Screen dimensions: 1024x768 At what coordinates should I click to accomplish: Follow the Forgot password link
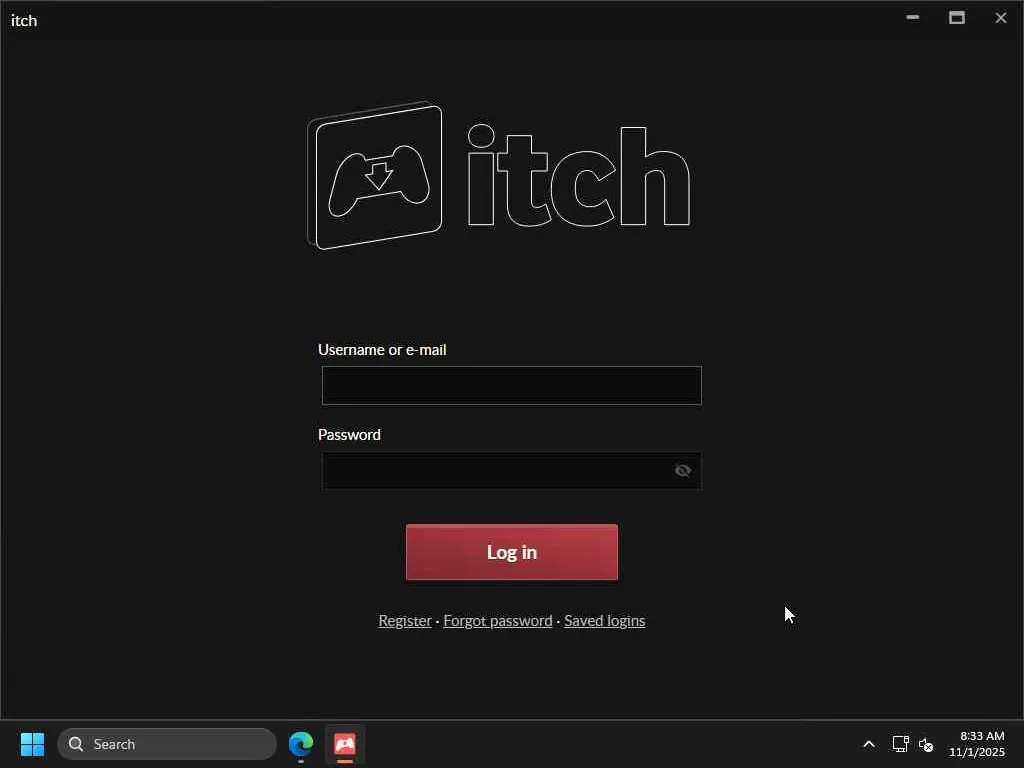[498, 620]
